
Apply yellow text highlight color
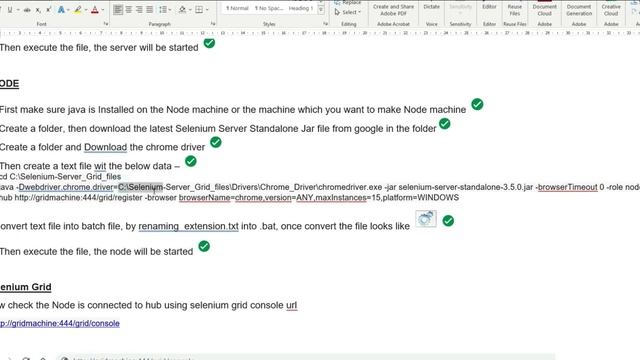[x=77, y=10]
